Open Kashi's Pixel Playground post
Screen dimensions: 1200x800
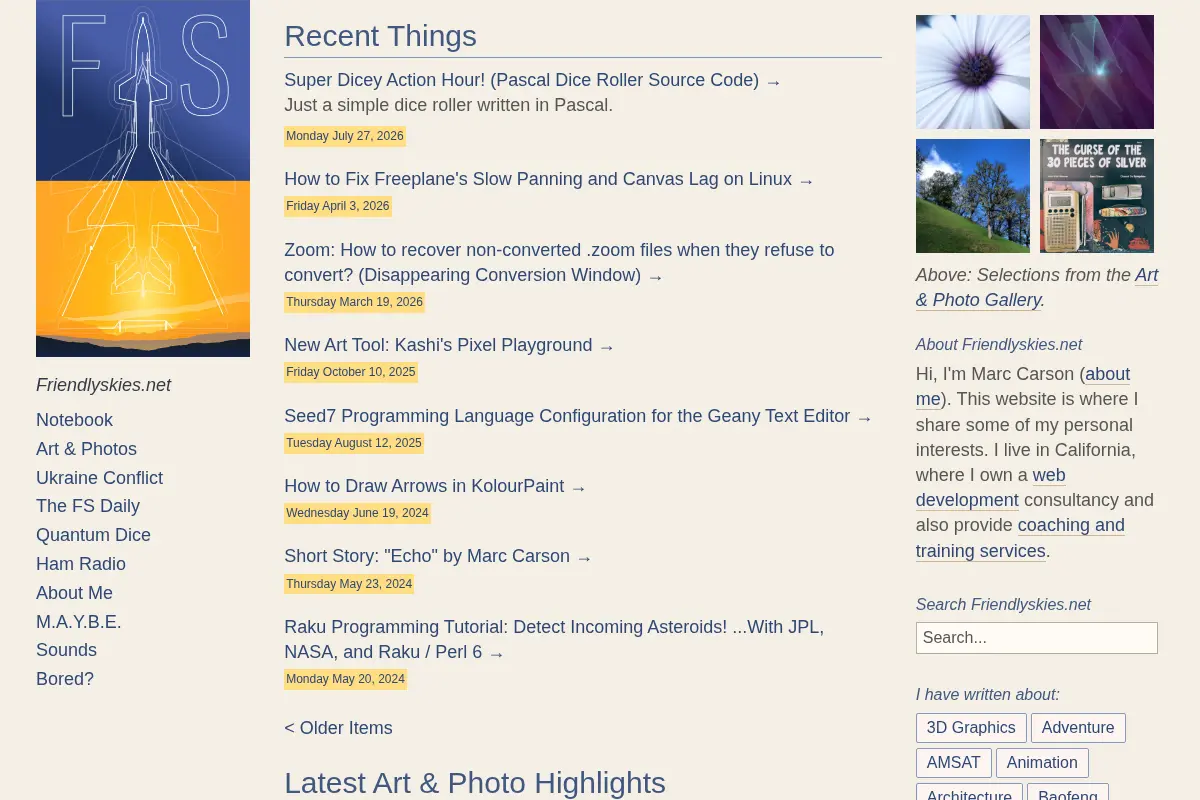(x=449, y=346)
